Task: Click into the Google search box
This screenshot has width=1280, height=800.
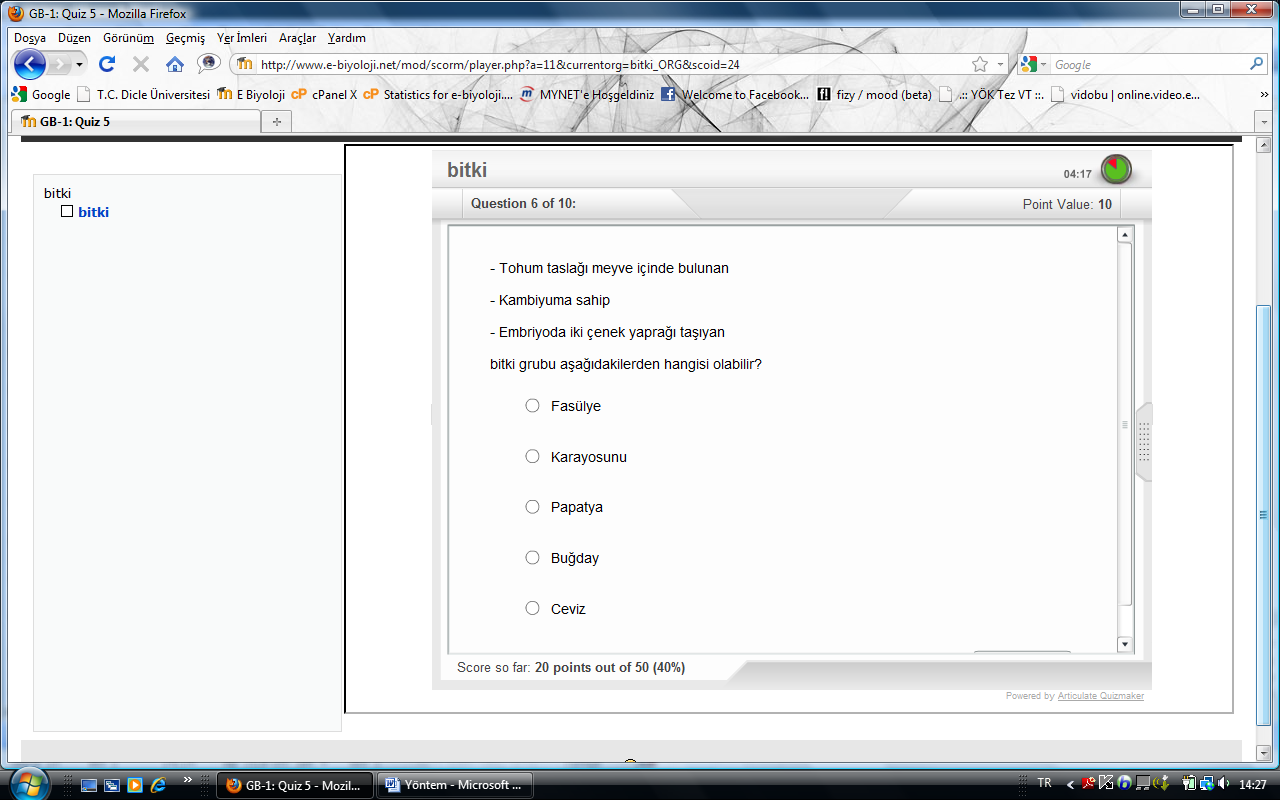Action: pyautogui.click(x=1149, y=64)
